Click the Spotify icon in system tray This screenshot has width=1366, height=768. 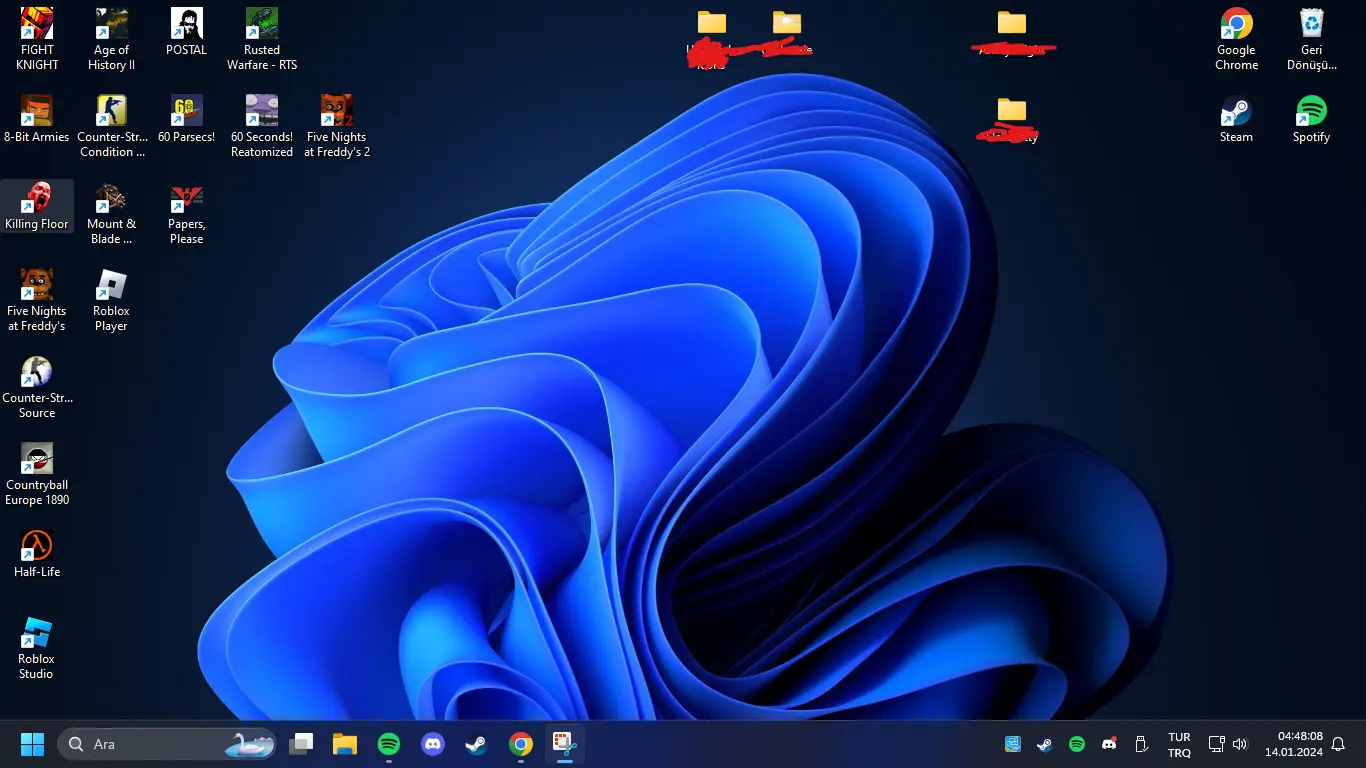point(1077,744)
